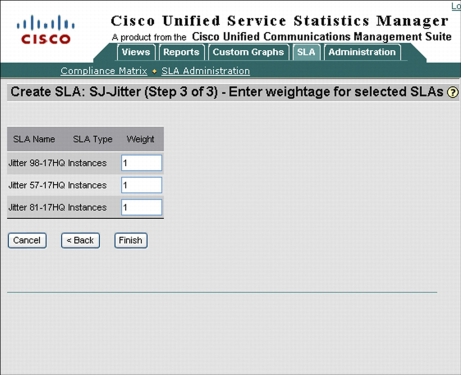
Task: Focus the weight field for Jitter 81-17HQ
Action: pyautogui.click(x=141, y=207)
